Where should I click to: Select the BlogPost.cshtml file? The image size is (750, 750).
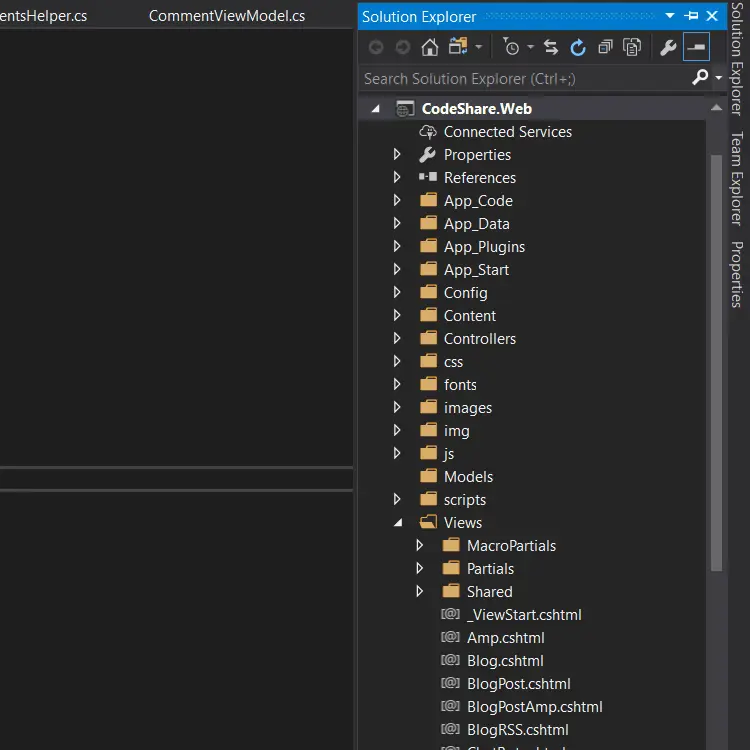(518, 684)
